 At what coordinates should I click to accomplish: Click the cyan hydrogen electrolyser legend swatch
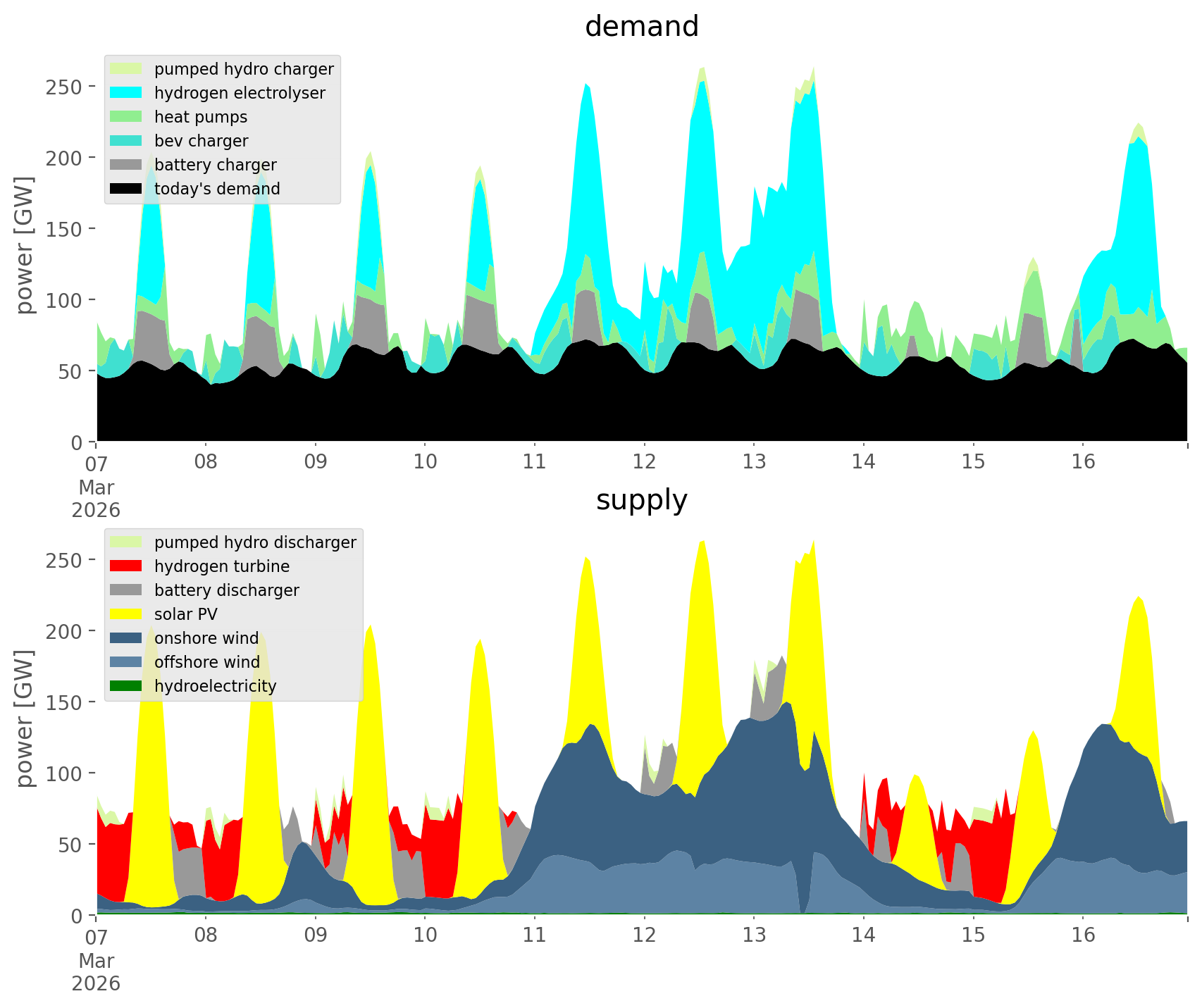point(126,93)
